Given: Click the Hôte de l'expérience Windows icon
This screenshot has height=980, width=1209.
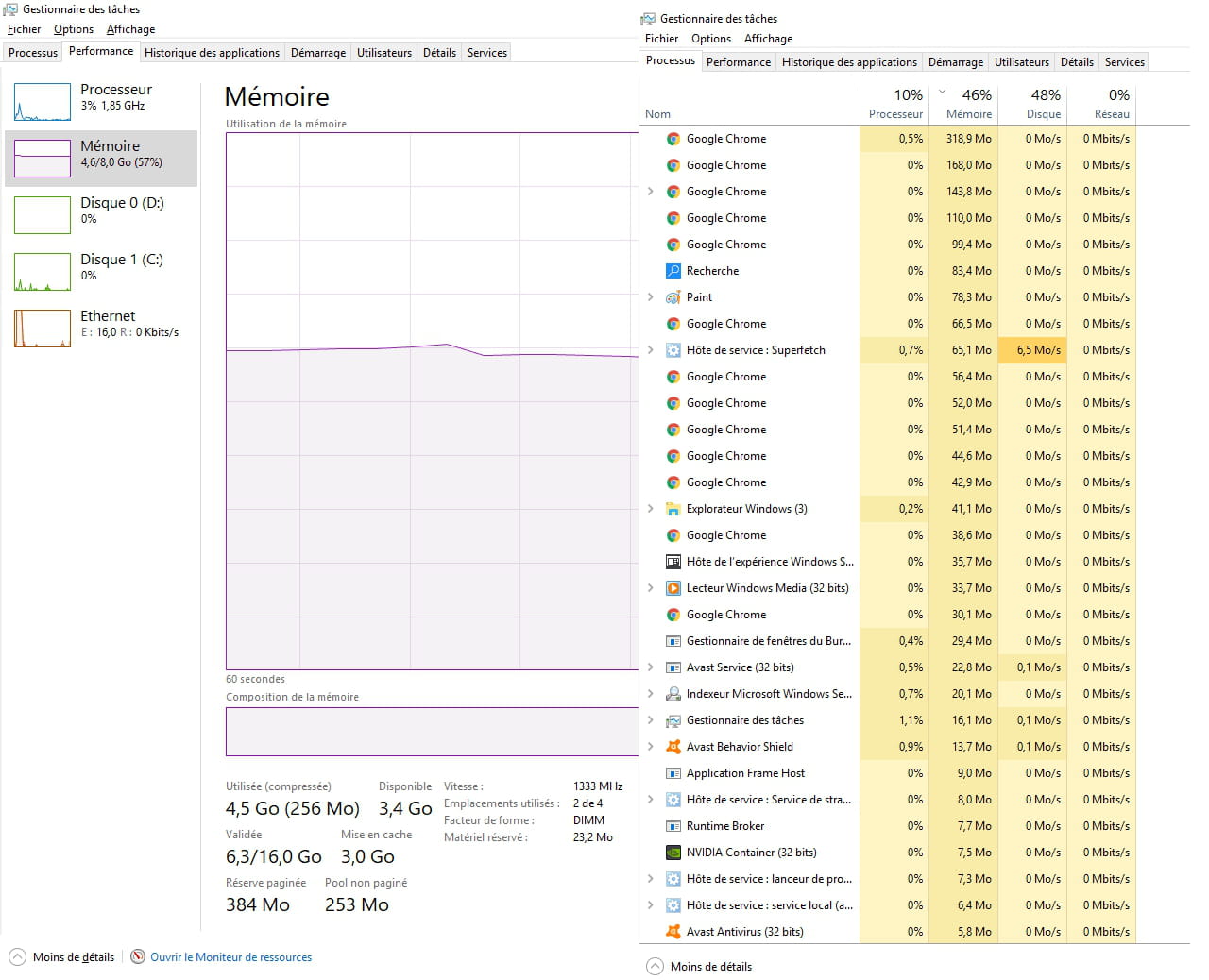Looking at the screenshot, I should 673,562.
